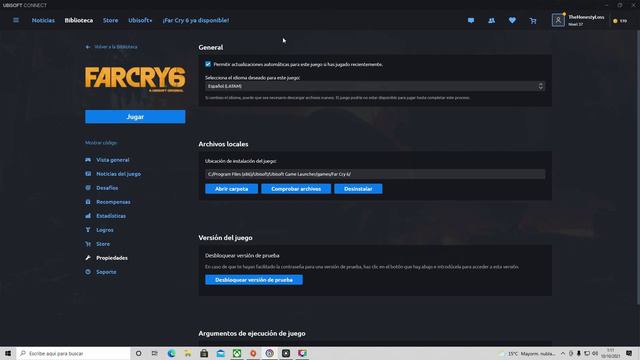Click the Ubisoft coins balance icon
640x360 pixels.
point(616,21)
